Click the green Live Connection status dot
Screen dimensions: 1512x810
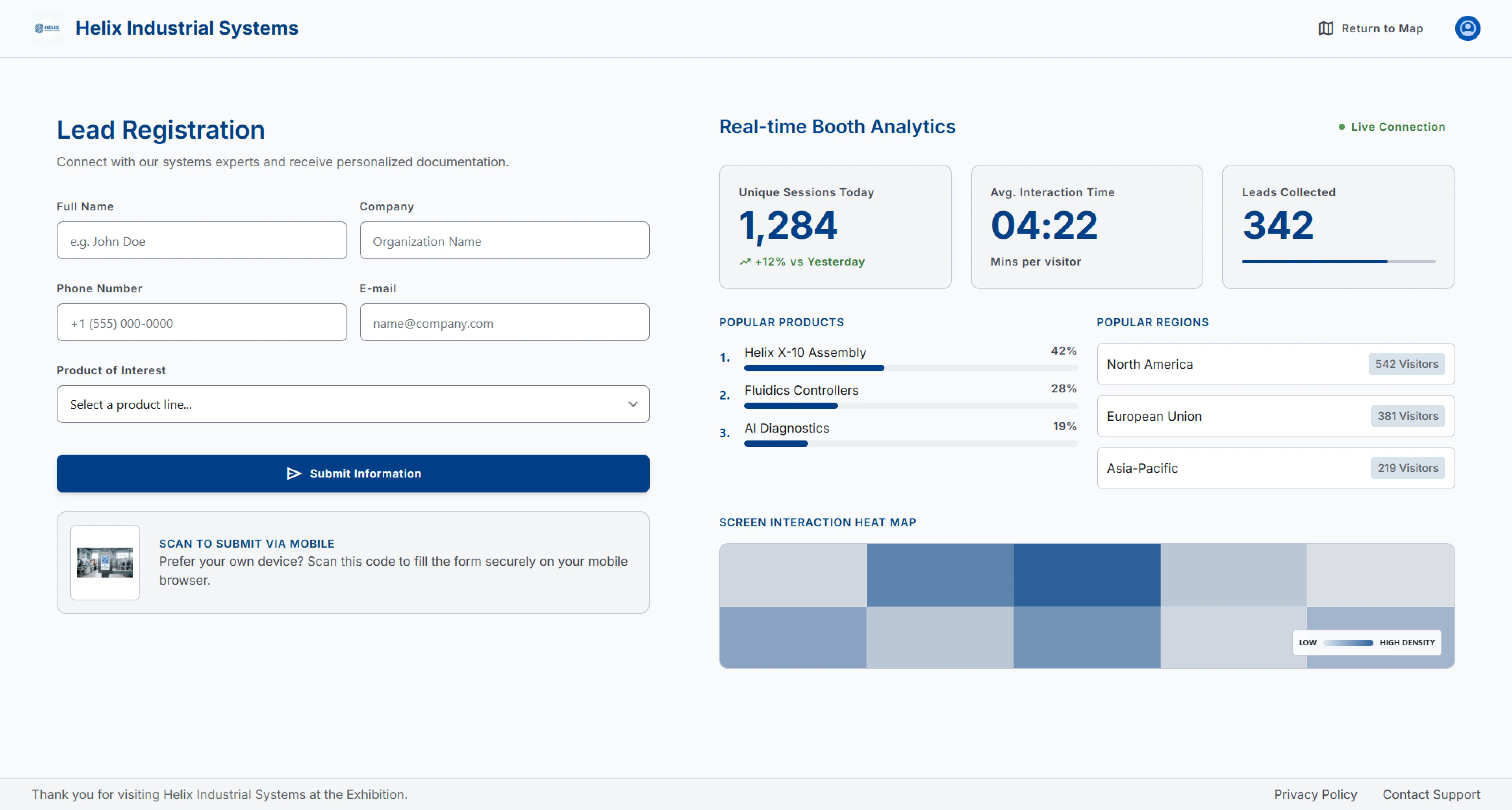[x=1341, y=127]
